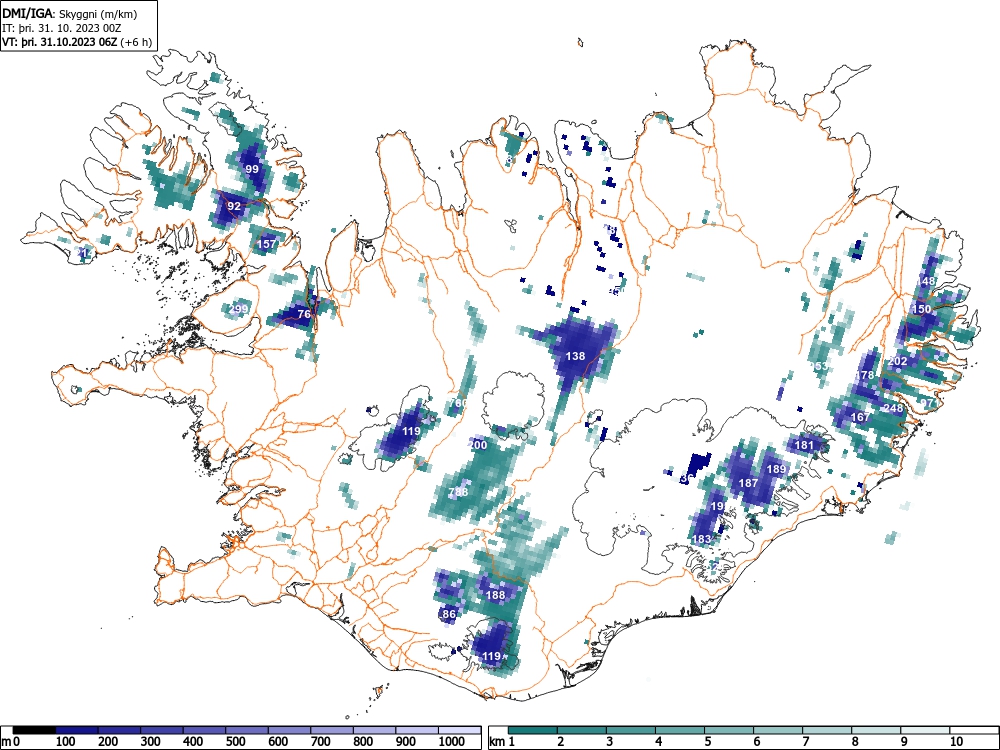The image size is (1000, 750).
Task: Click the 10 tick on the kilometre legend
Action: click(x=956, y=742)
